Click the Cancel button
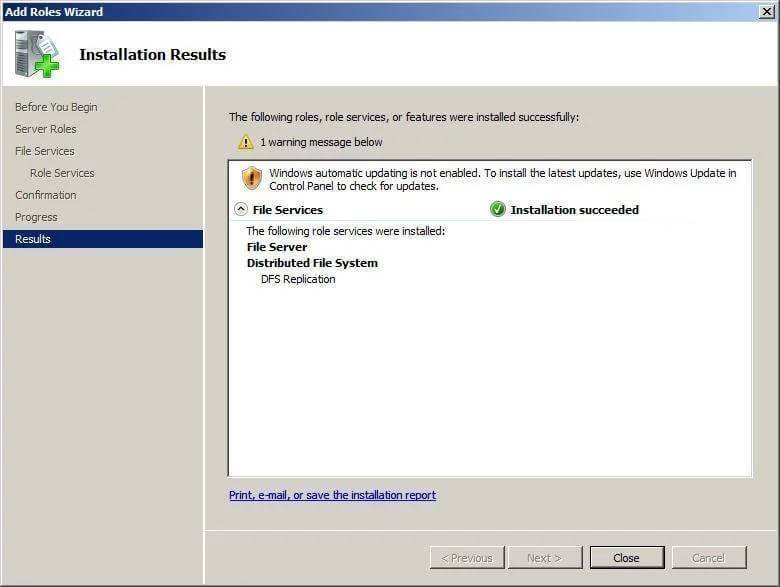The image size is (780, 587). pos(709,558)
